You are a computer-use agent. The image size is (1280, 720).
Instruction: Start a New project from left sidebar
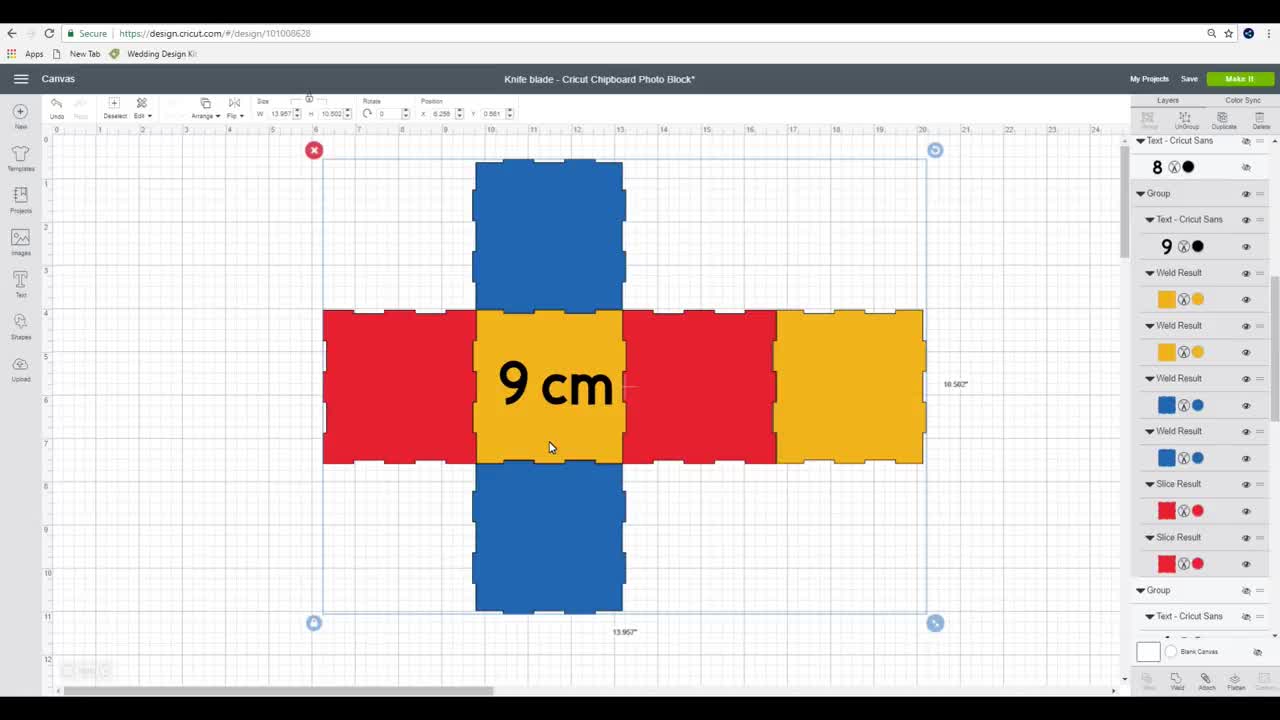point(20,116)
